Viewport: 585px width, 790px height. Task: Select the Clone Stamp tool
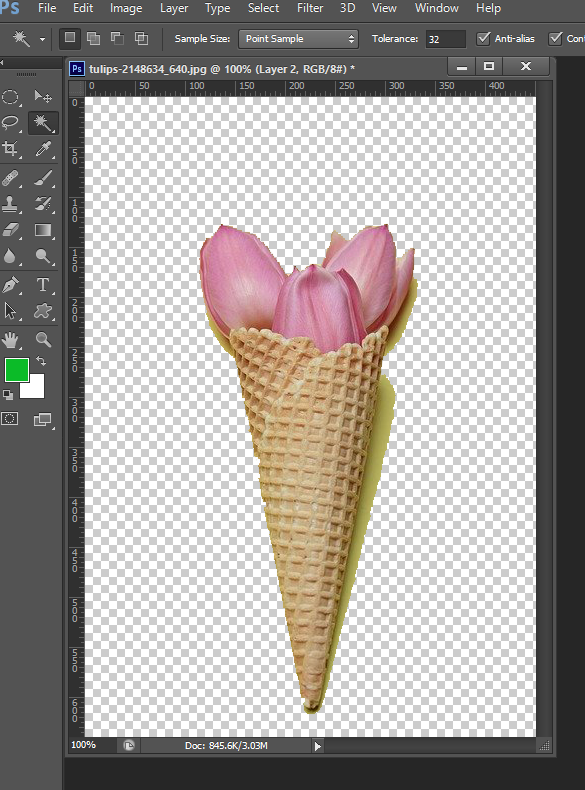click(x=11, y=204)
